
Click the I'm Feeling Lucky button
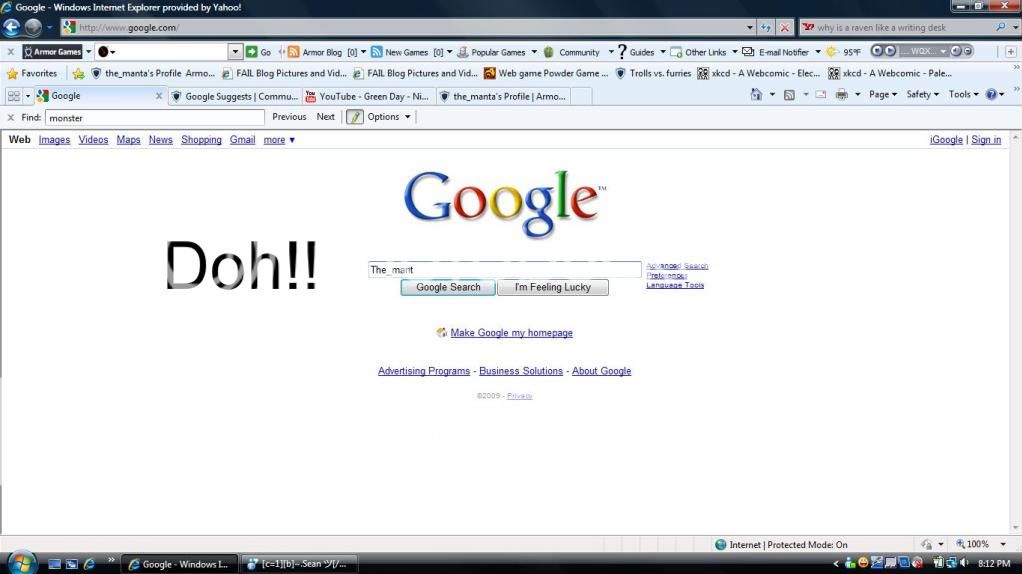pyautogui.click(x=553, y=287)
